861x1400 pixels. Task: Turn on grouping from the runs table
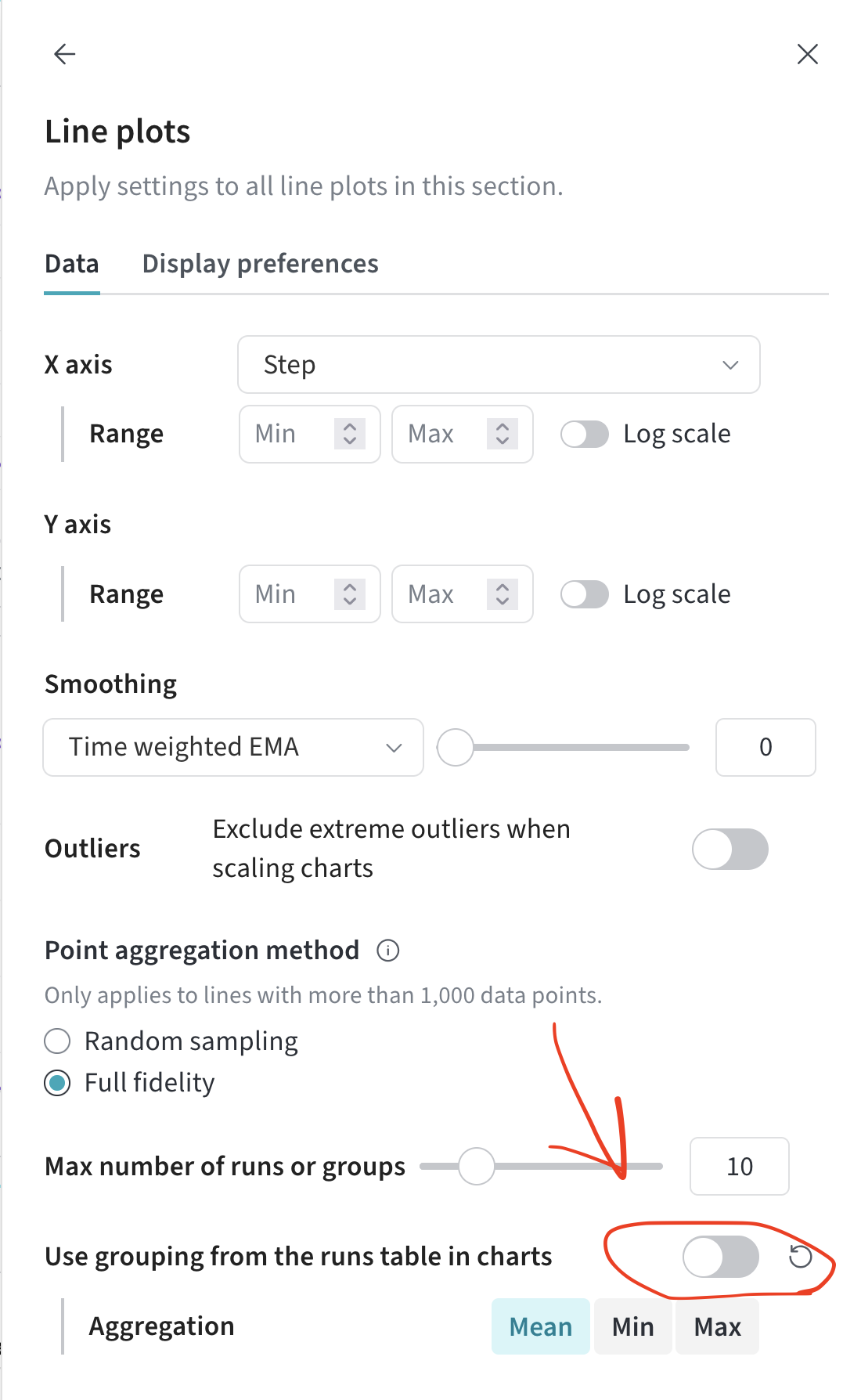tap(720, 1257)
